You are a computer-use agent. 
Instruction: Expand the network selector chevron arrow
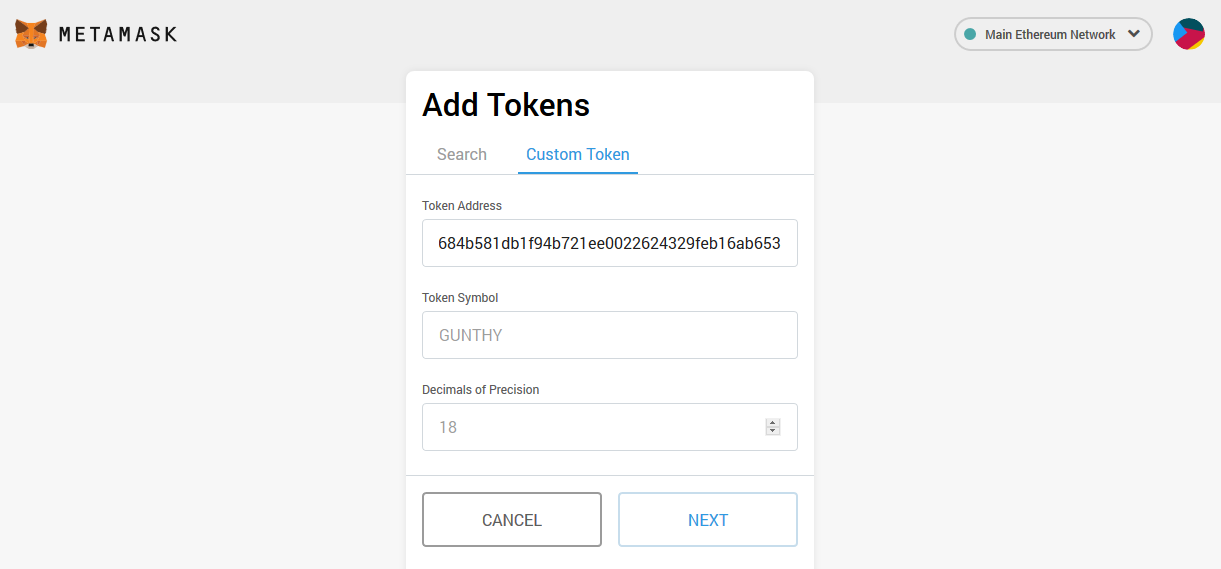click(1134, 34)
